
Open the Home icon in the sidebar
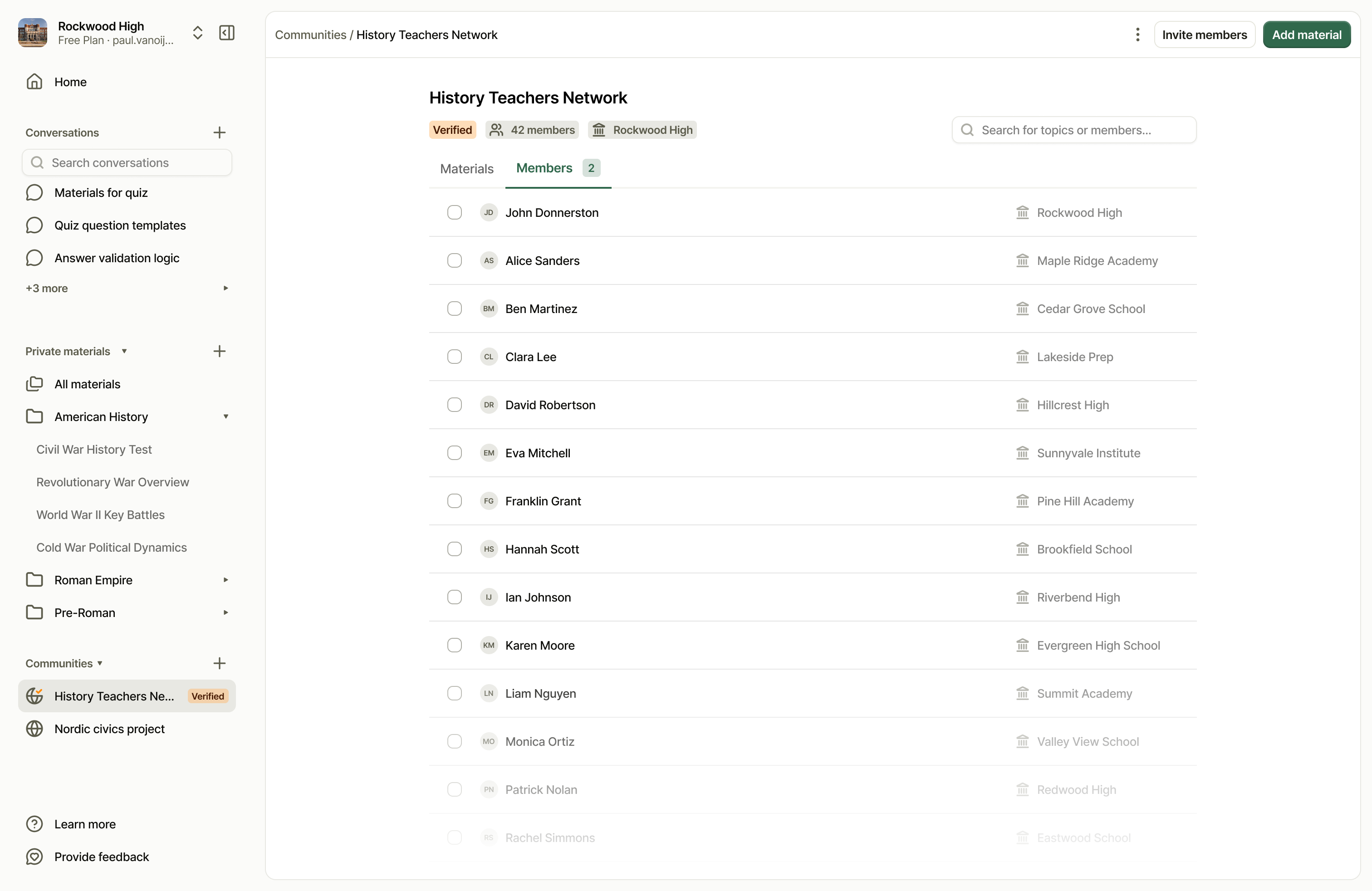tap(34, 82)
